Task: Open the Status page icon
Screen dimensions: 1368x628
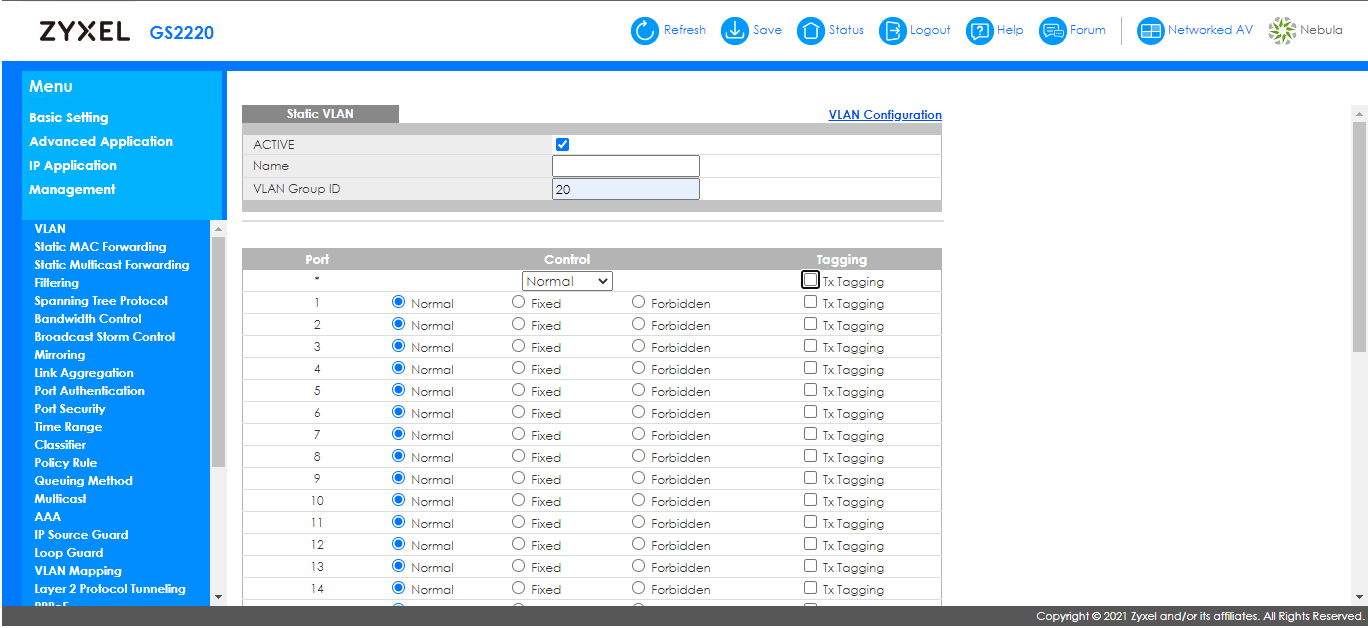Action: click(810, 31)
